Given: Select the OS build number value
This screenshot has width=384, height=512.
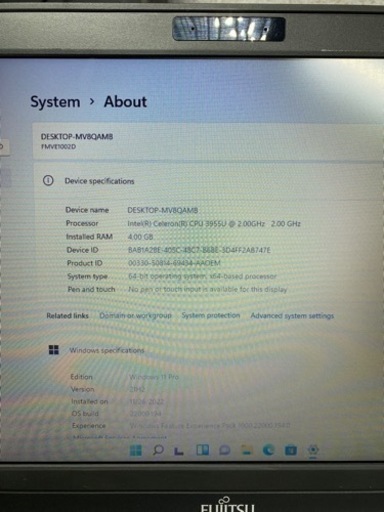Looking at the screenshot, I should tap(145, 414).
